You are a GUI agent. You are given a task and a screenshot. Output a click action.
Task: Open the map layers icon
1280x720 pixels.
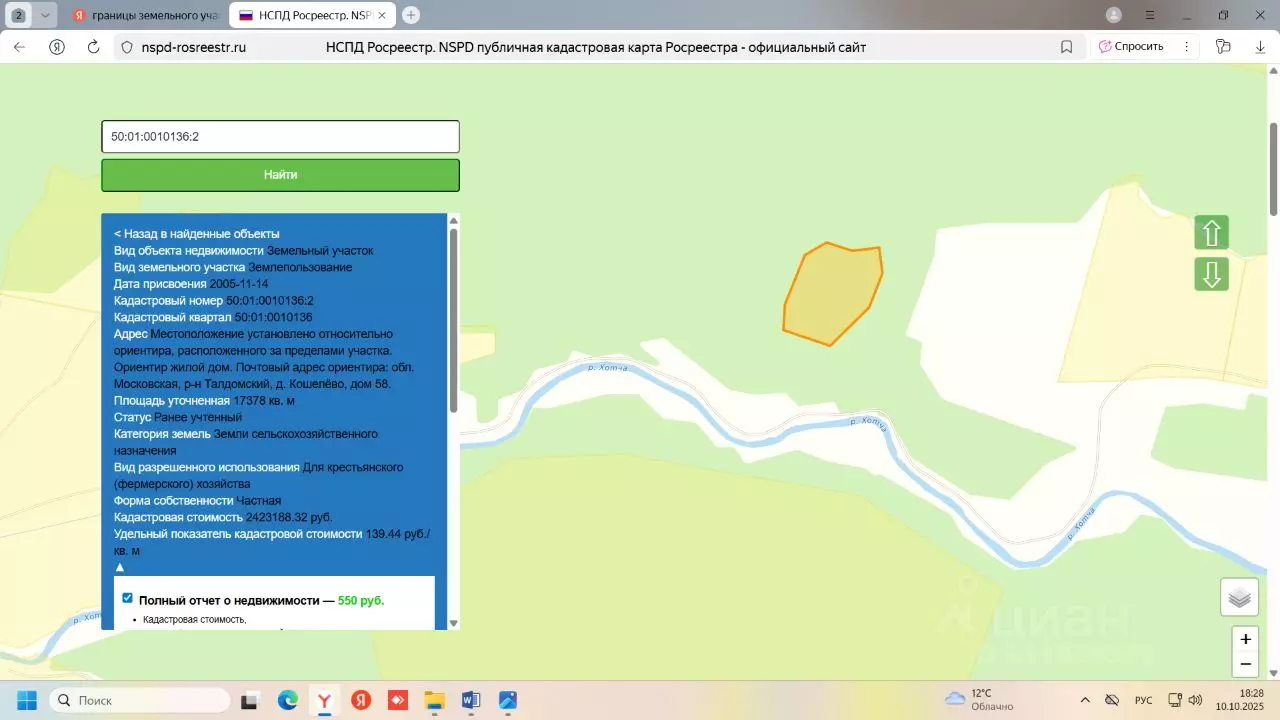pyautogui.click(x=1239, y=597)
